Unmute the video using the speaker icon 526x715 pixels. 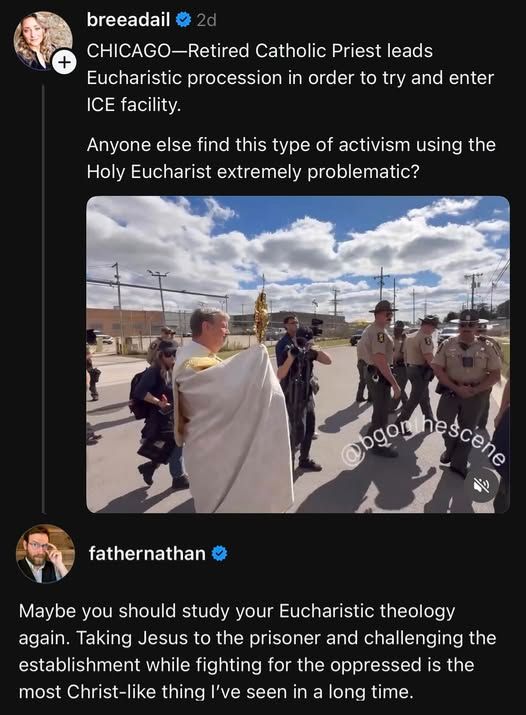click(x=483, y=485)
